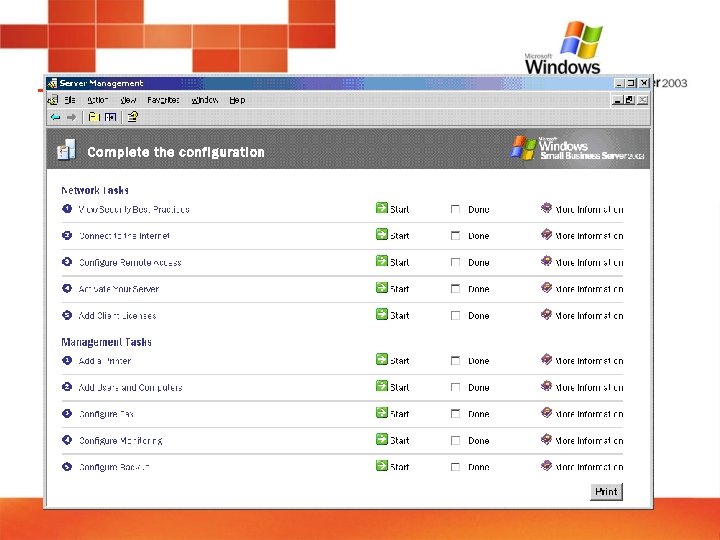Click Start arrow for Add Users and Computers
This screenshot has height=540, width=720.
point(382,386)
